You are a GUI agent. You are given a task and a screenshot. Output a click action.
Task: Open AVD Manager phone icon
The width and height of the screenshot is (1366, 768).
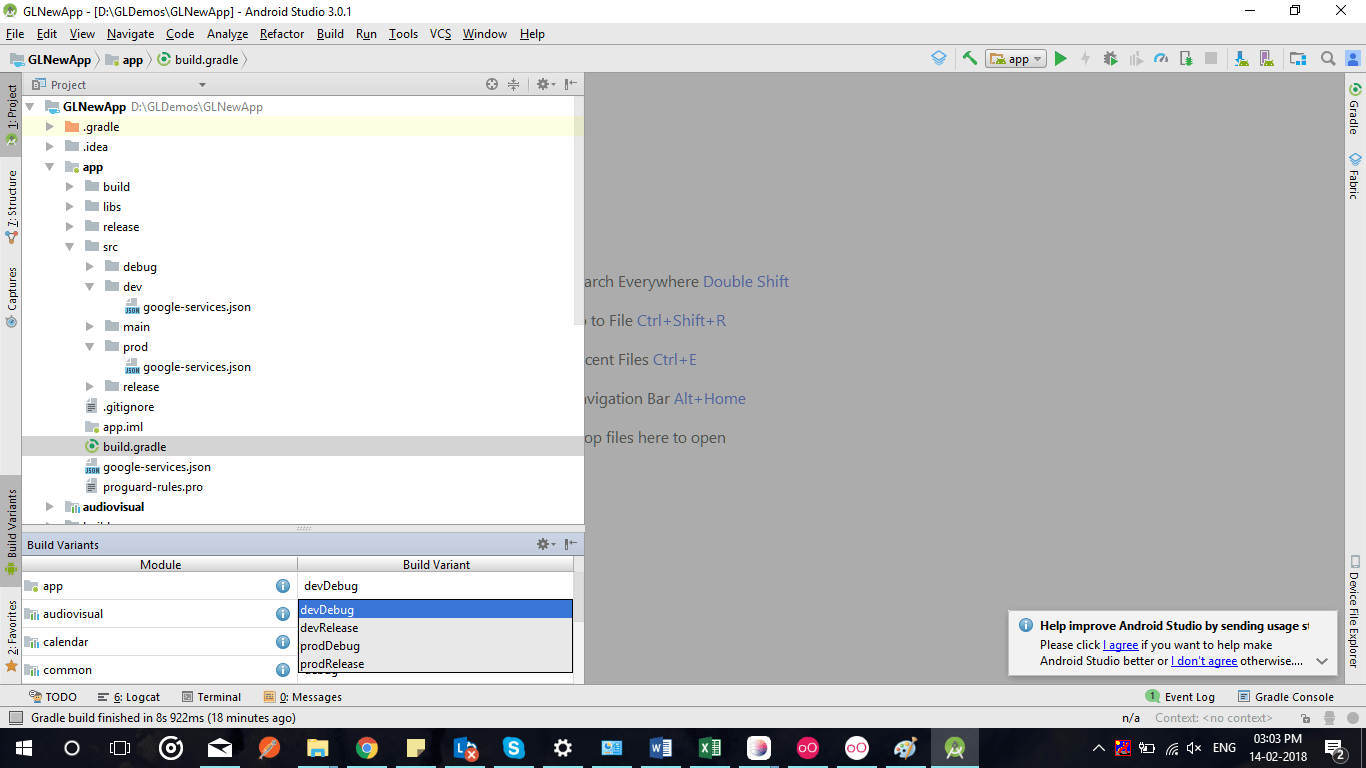tap(1266, 59)
